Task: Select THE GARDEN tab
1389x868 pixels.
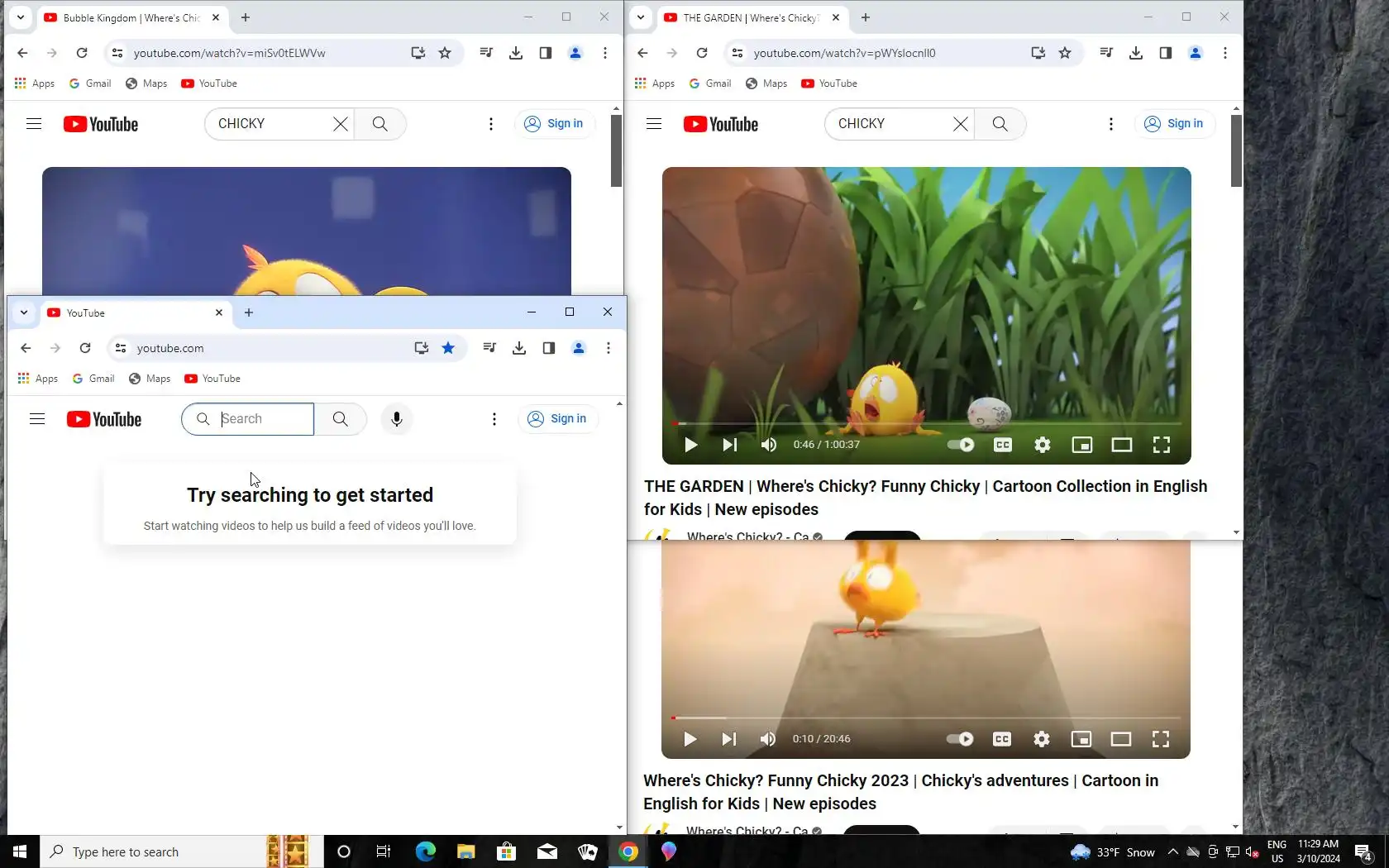Action: pyautogui.click(x=752, y=17)
